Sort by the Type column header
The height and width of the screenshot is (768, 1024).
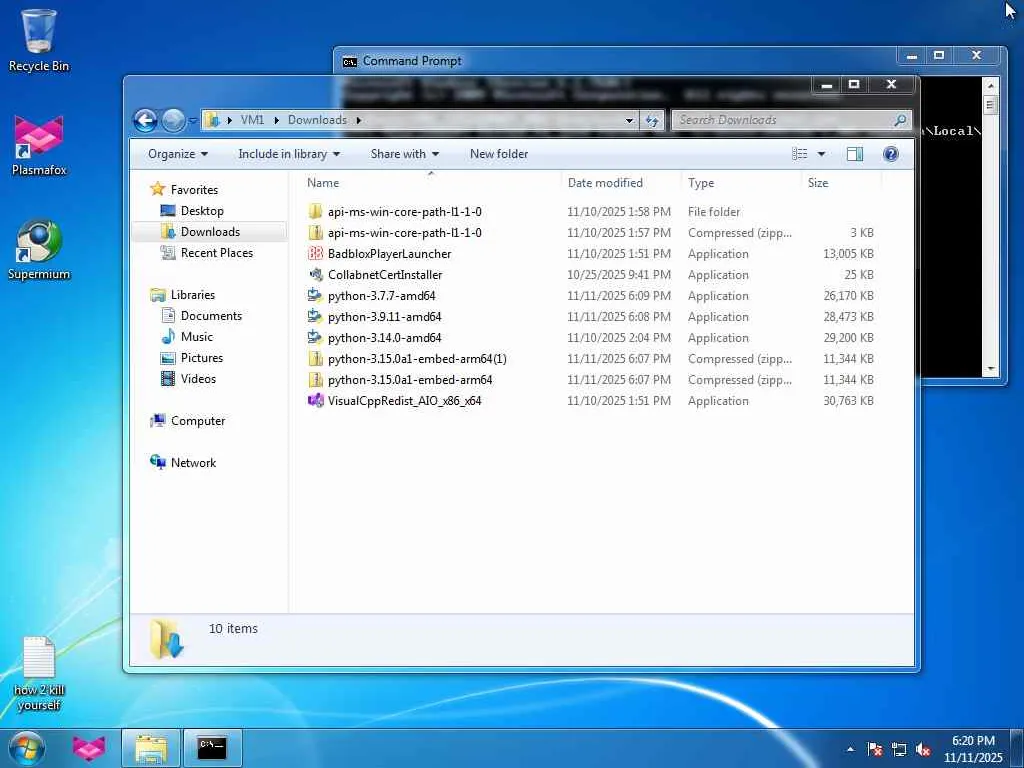pyautogui.click(x=741, y=183)
